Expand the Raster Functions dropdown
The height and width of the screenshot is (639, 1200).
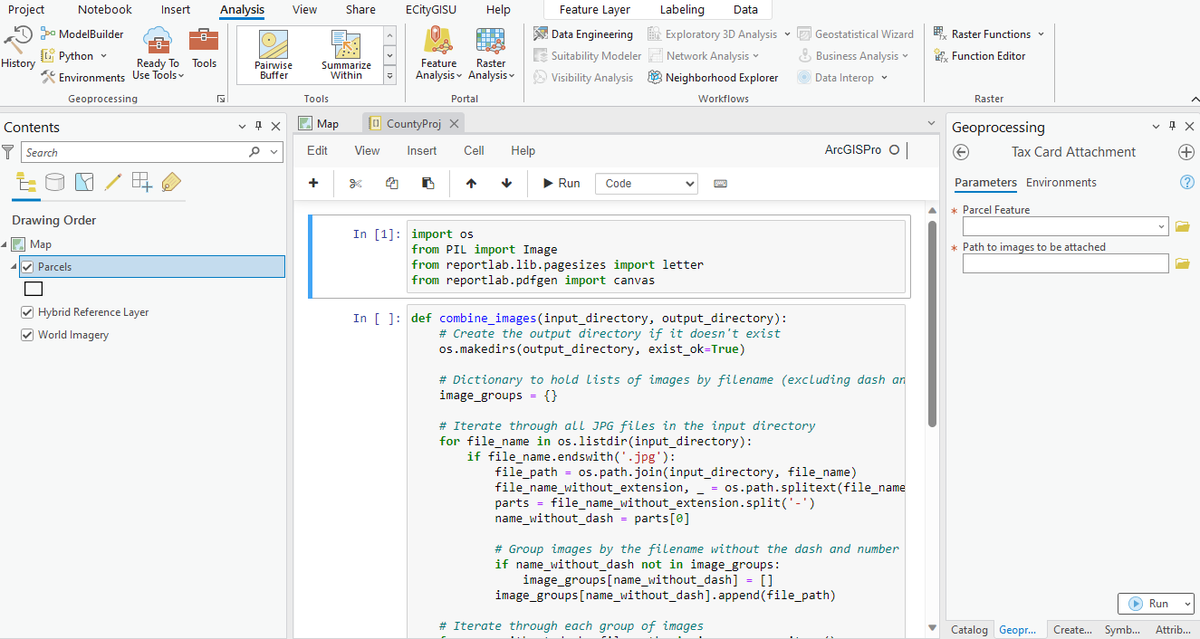coord(1041,34)
